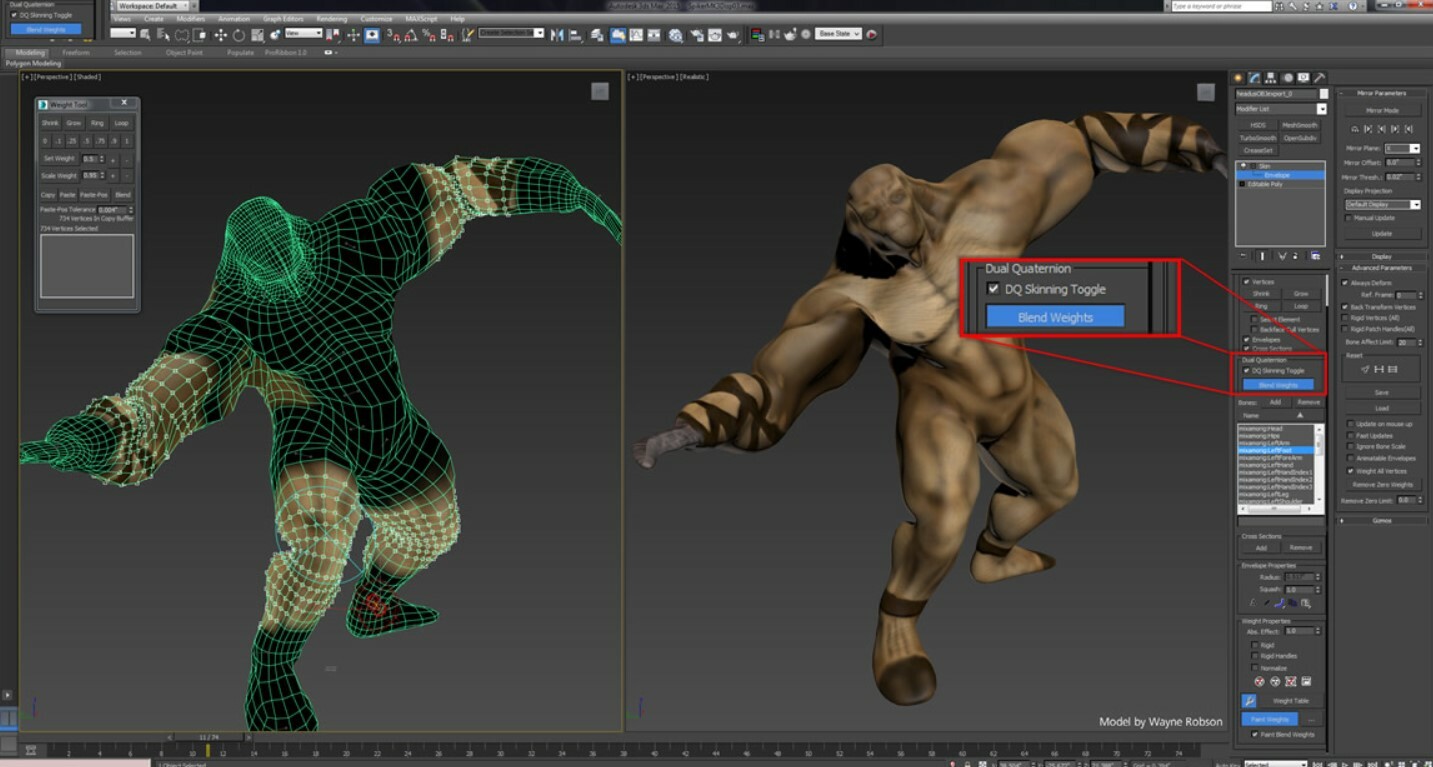Click the Pin Stack icon below modifier stack
This screenshot has height=767, width=1433.
1244,256
